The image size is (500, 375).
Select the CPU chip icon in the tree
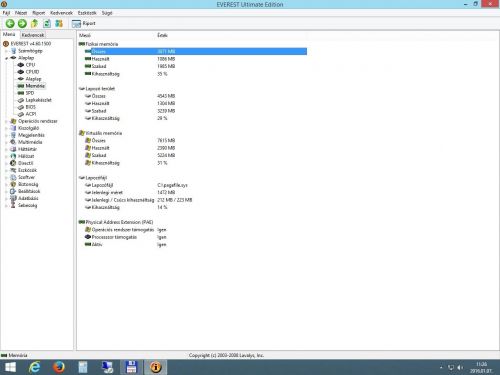(21, 65)
